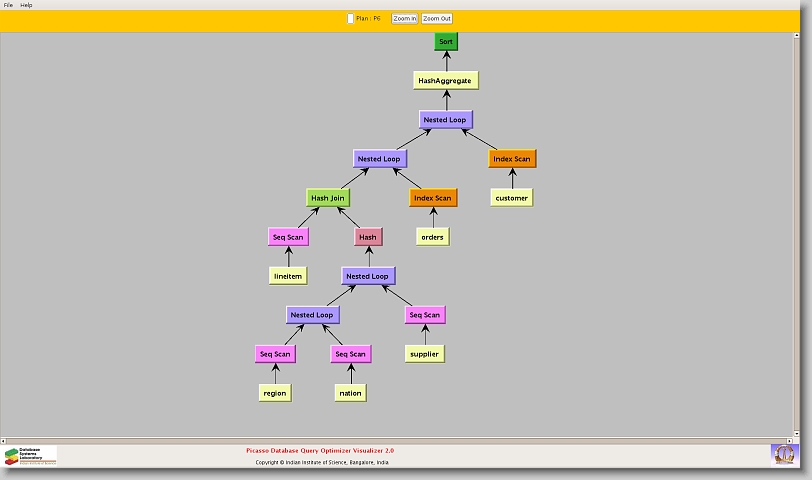812x480 pixels.
Task: Select the red Hash node
Action: point(368,237)
